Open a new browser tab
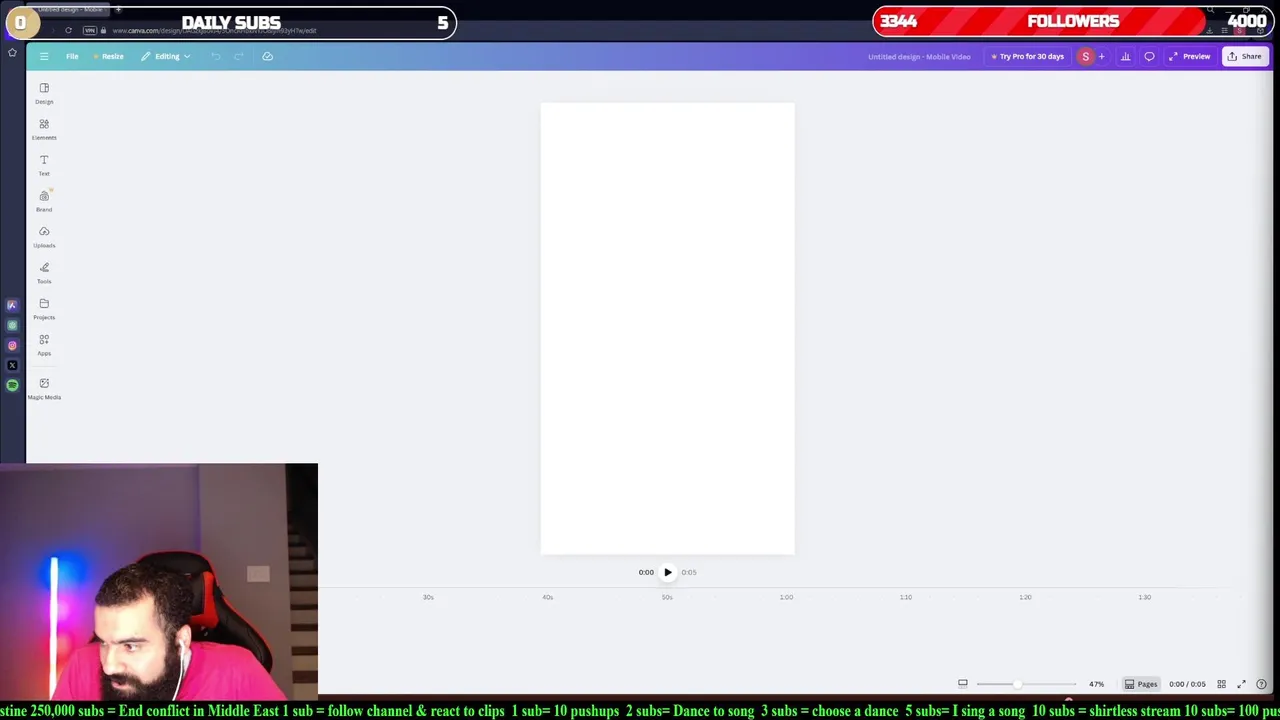 pyautogui.click(x=118, y=9)
